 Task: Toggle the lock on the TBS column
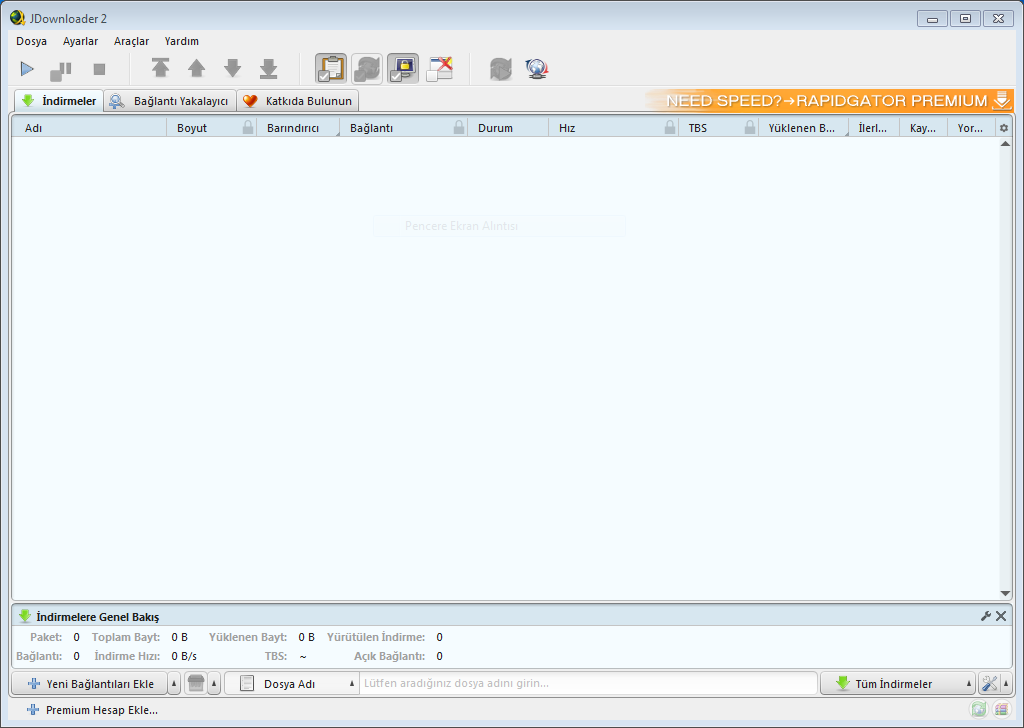pos(750,127)
